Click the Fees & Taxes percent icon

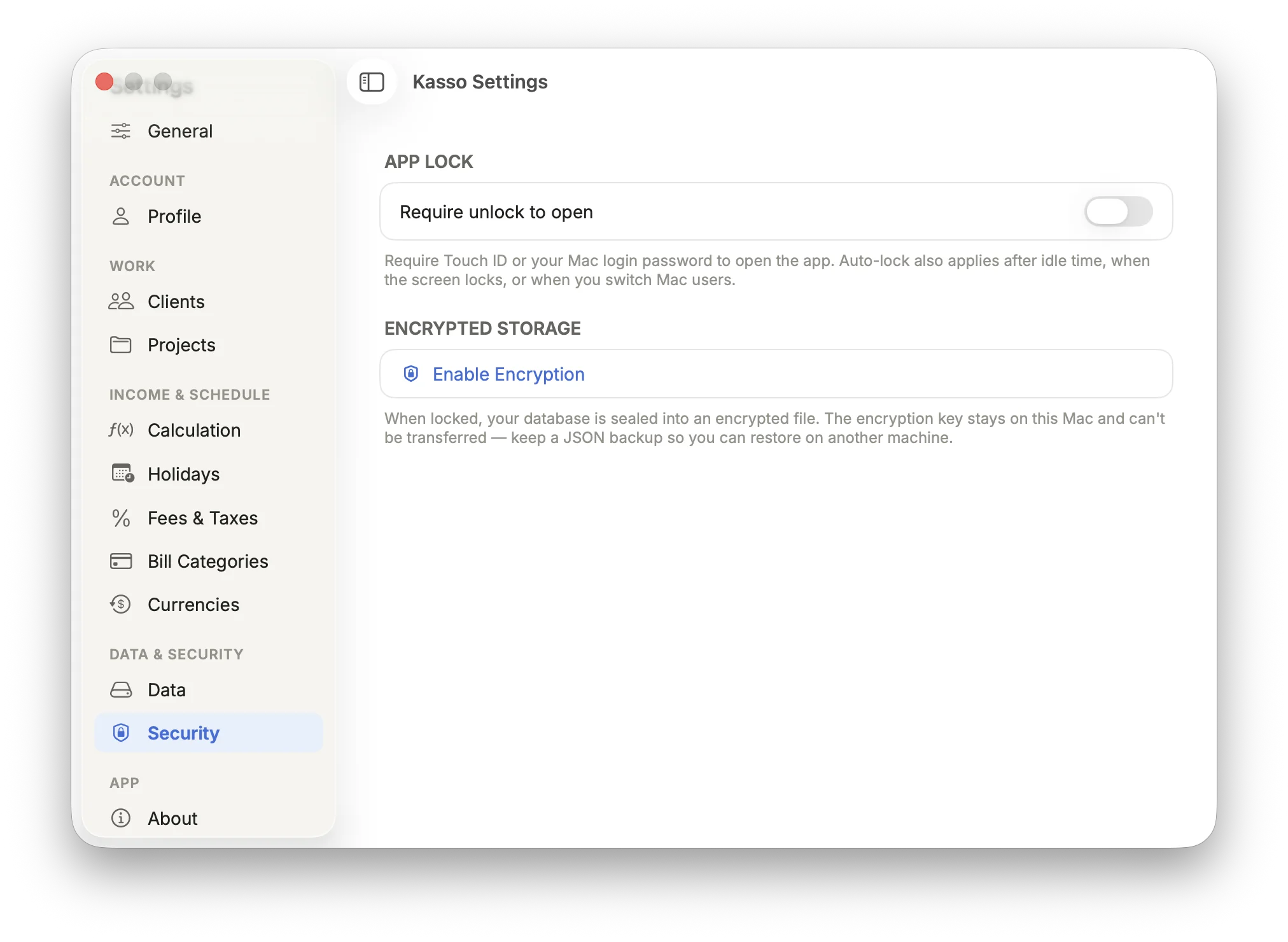[121, 518]
